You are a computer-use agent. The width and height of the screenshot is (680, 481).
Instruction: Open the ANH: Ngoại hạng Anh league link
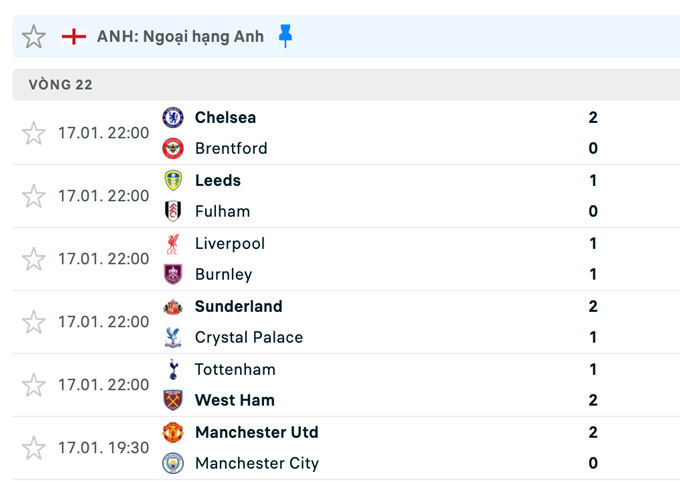pyautogui.click(x=180, y=36)
